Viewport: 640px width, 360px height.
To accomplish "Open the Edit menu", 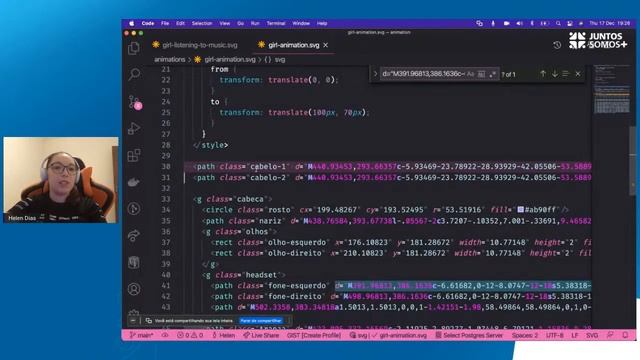I will (180, 24).
